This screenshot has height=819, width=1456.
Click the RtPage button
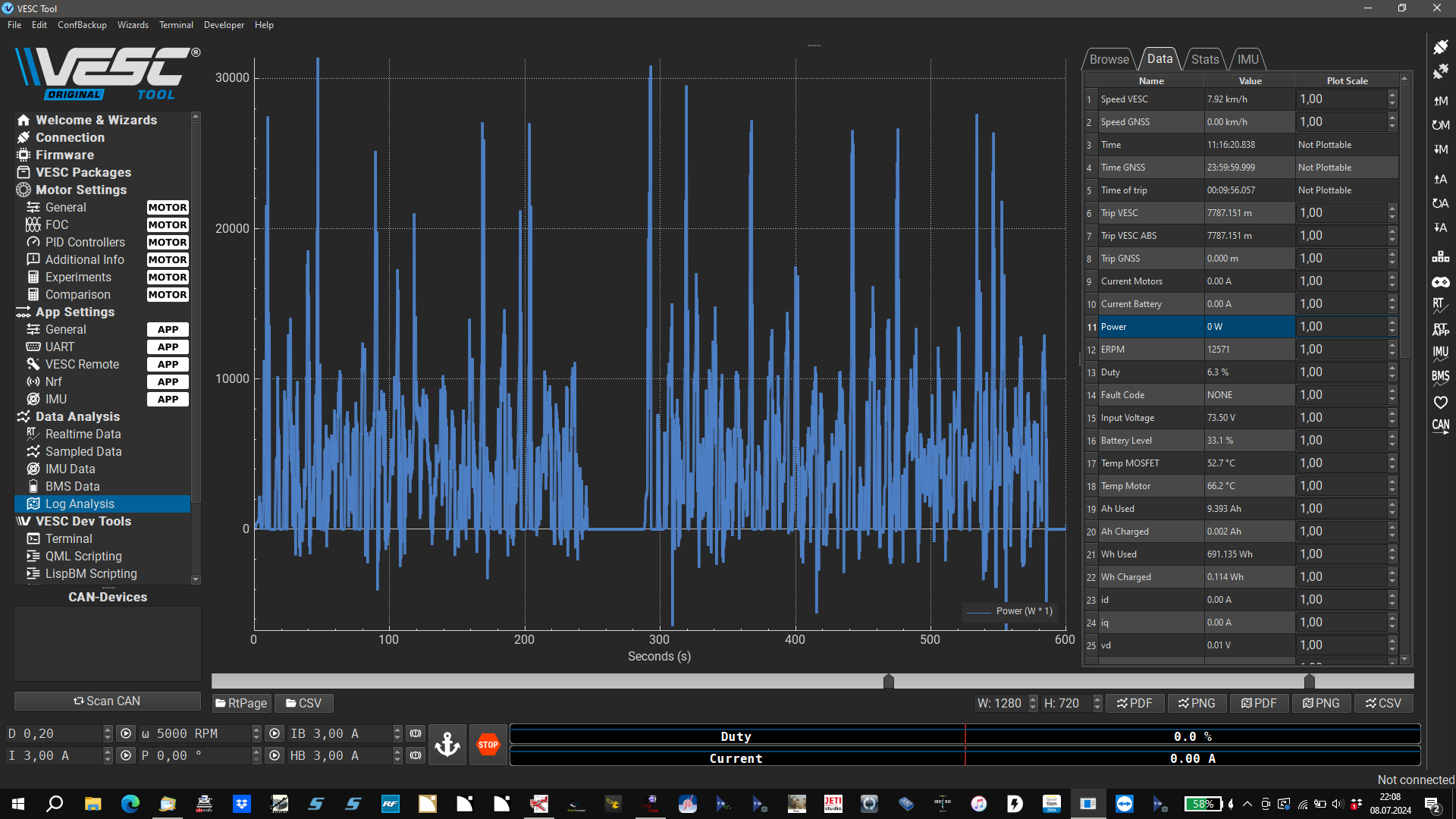[x=241, y=703]
